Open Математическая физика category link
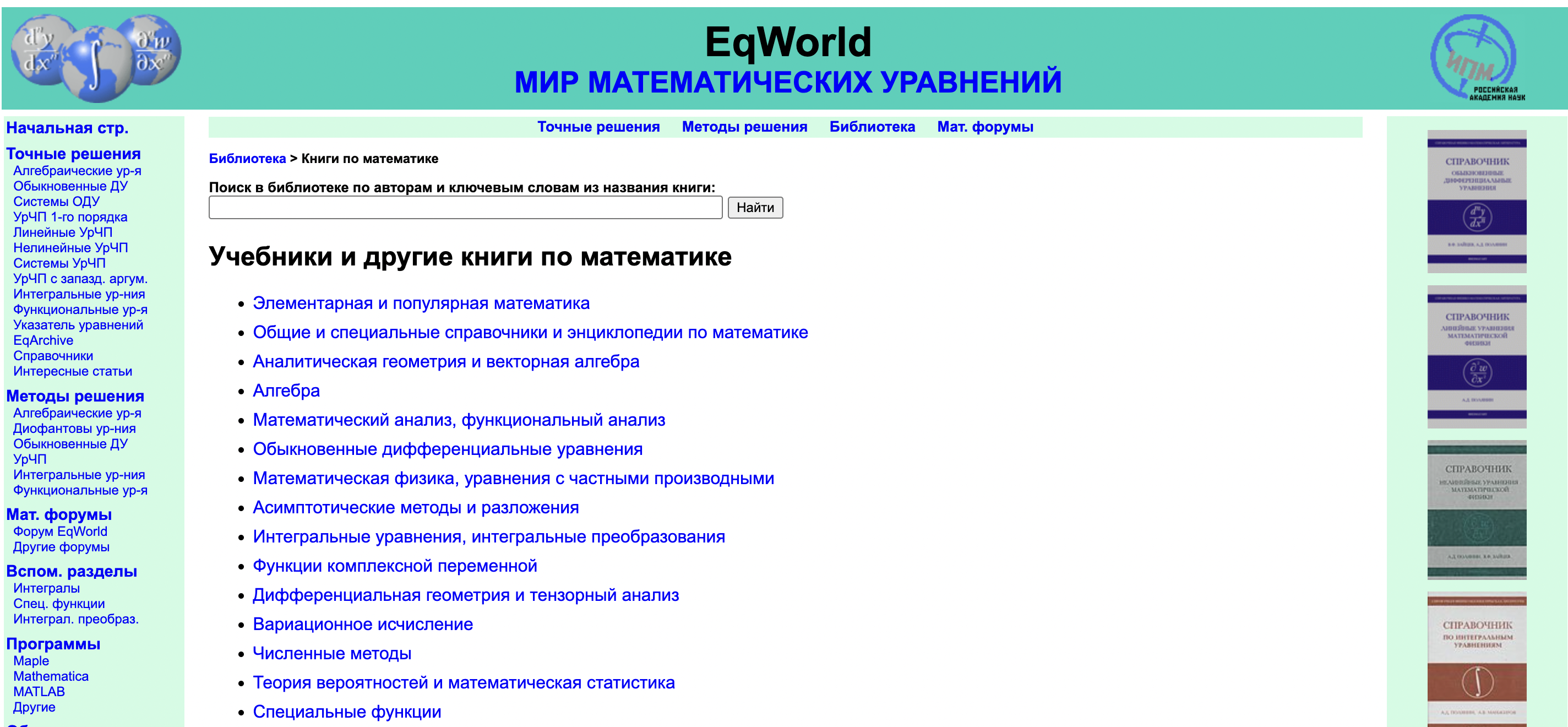1568x727 pixels. [513, 479]
